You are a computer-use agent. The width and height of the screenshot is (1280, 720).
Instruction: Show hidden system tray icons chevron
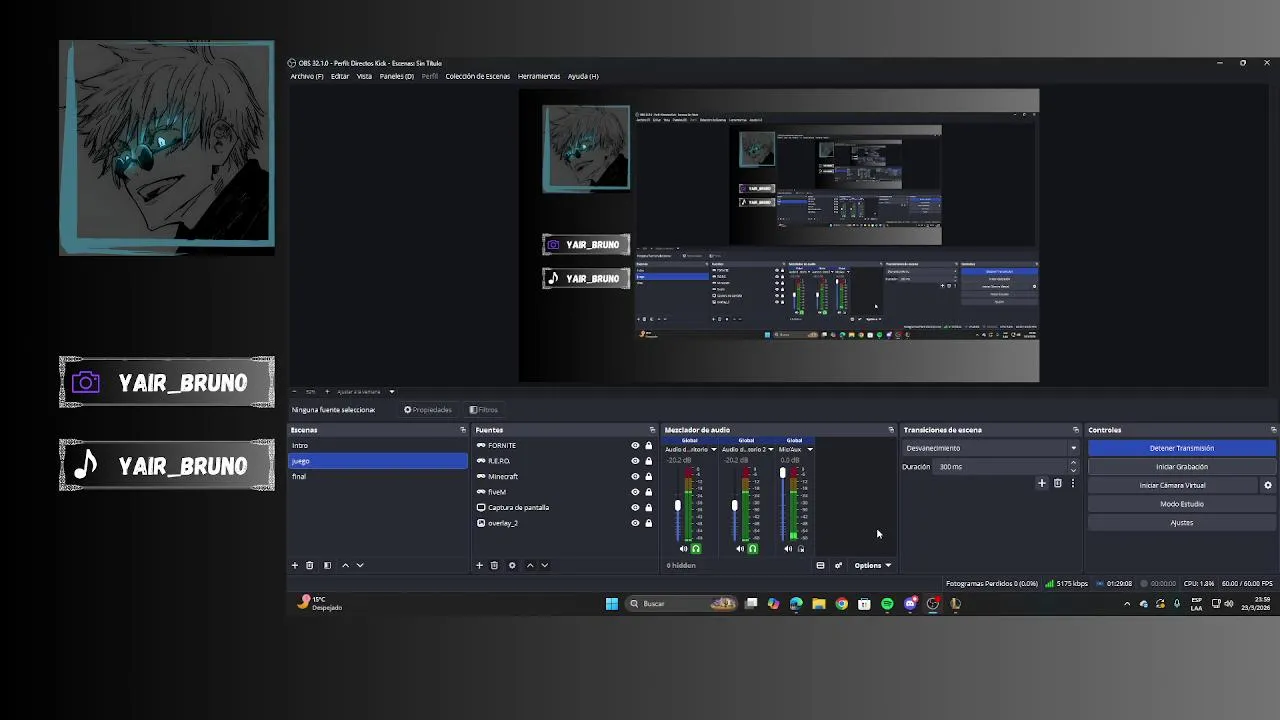[x=1127, y=604]
